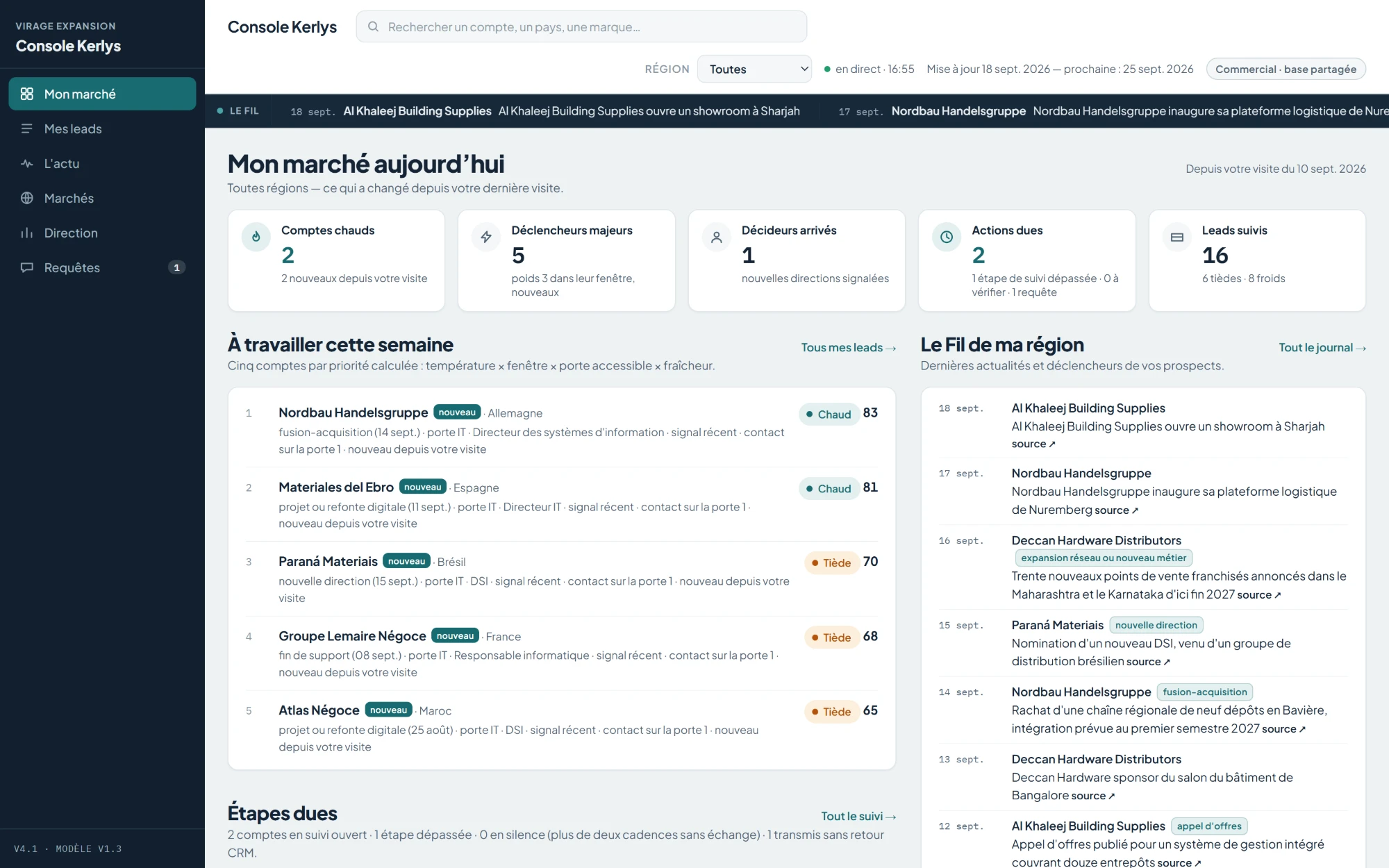Select the Atlas Négoce lead title
The width and height of the screenshot is (1389, 868).
[319, 710]
